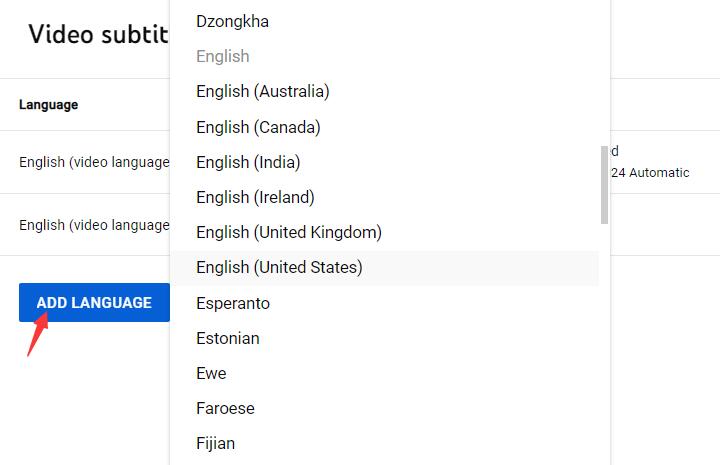Choose English (Australia) in the dropdown
This screenshot has height=465, width=720.
[262, 91]
